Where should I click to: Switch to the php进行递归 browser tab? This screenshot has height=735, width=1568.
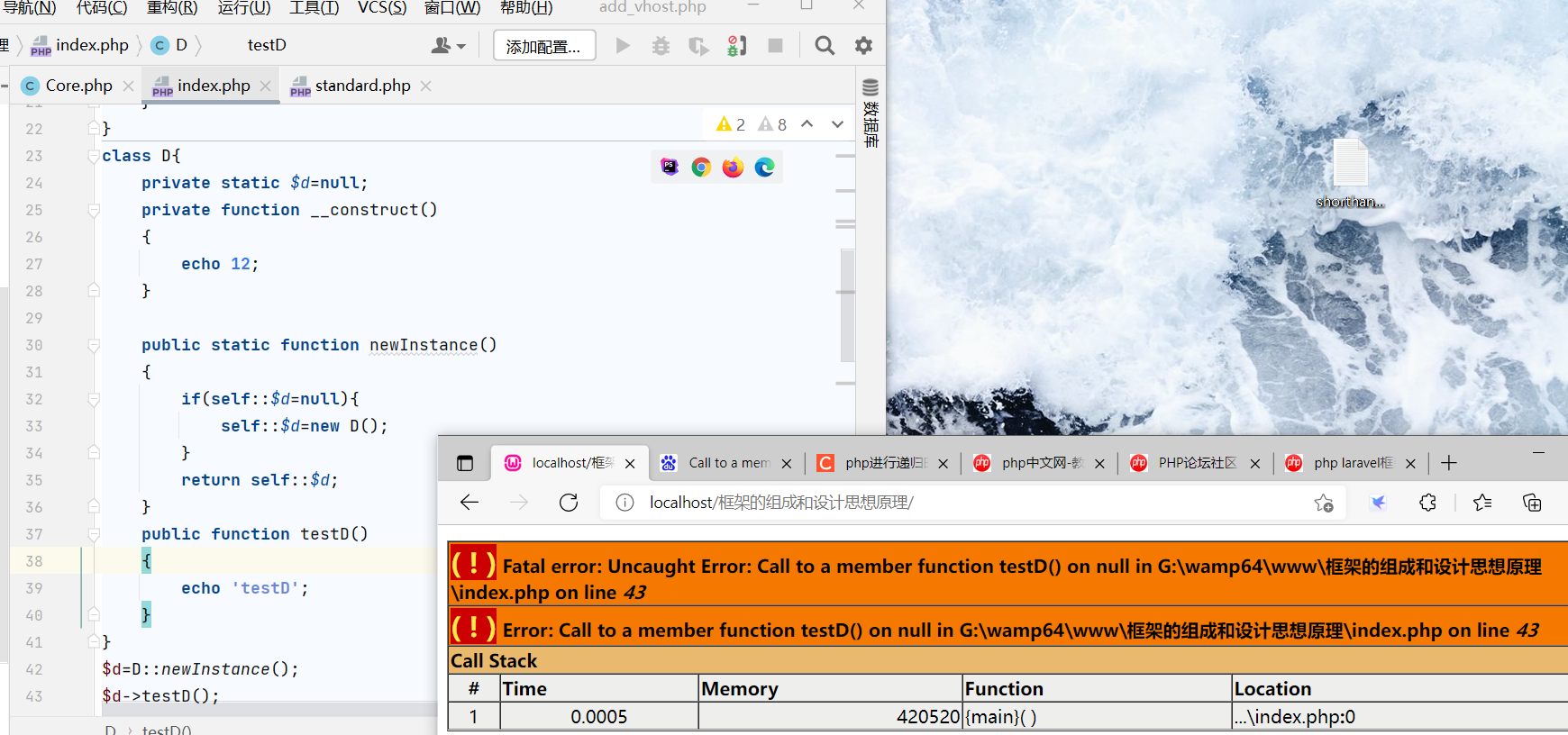click(x=885, y=463)
